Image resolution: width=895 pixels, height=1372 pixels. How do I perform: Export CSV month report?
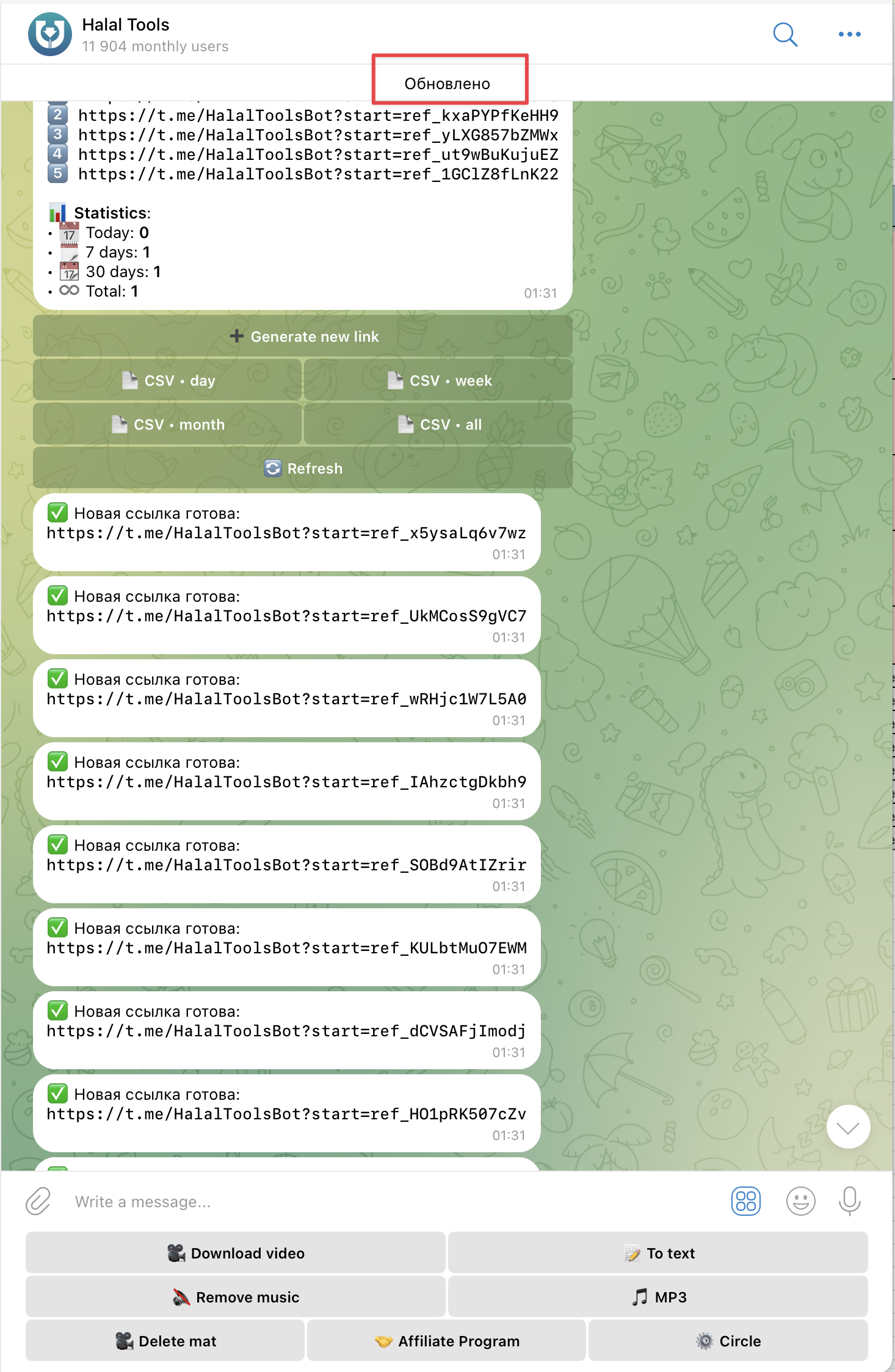point(167,424)
